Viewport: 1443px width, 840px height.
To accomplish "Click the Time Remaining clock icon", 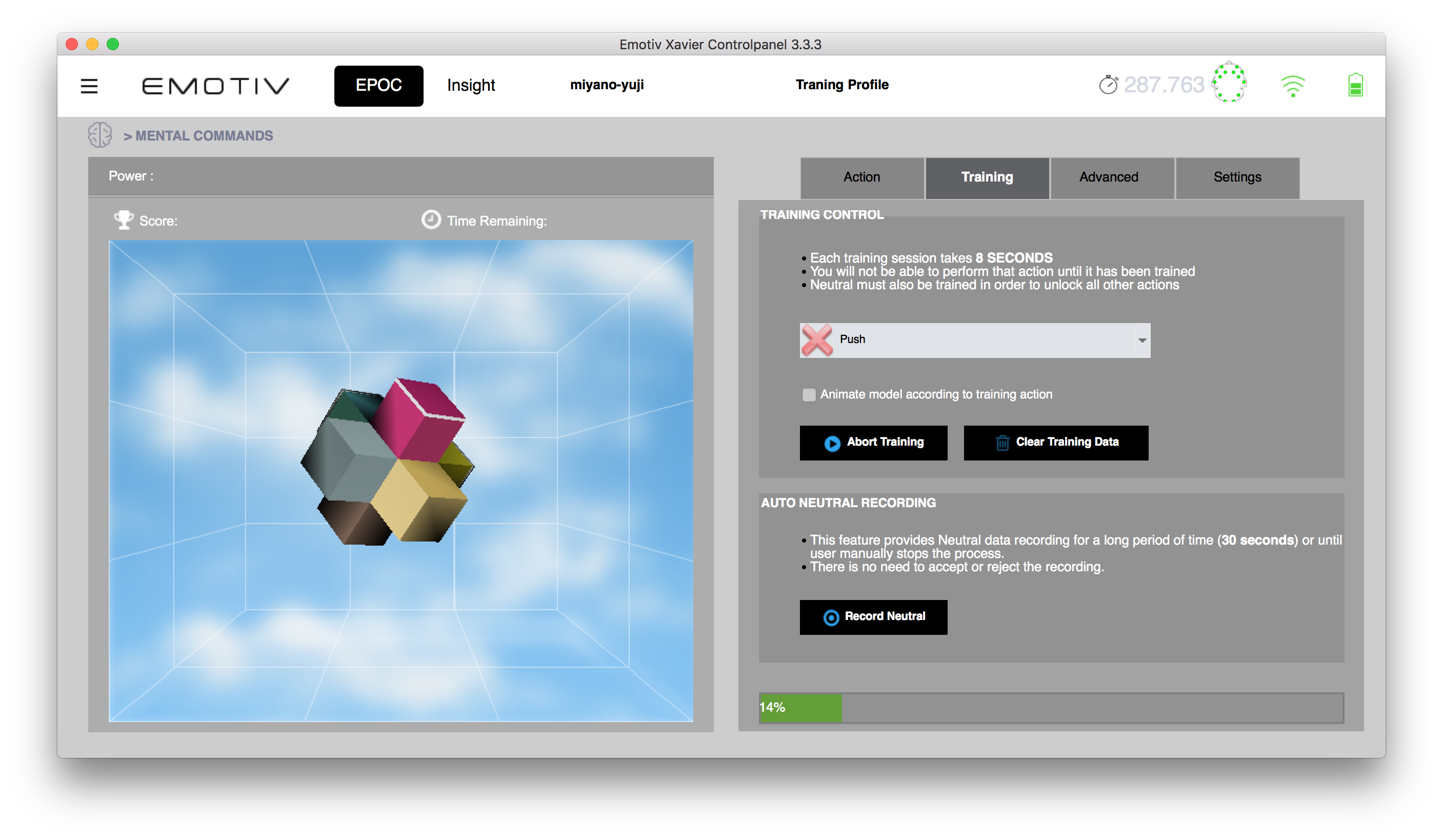I will click(431, 220).
